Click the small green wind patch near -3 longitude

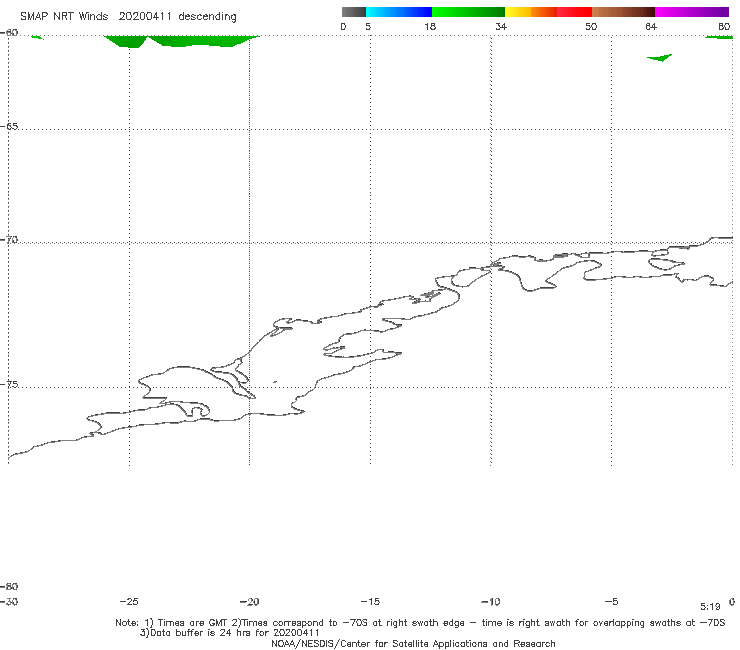click(659, 58)
